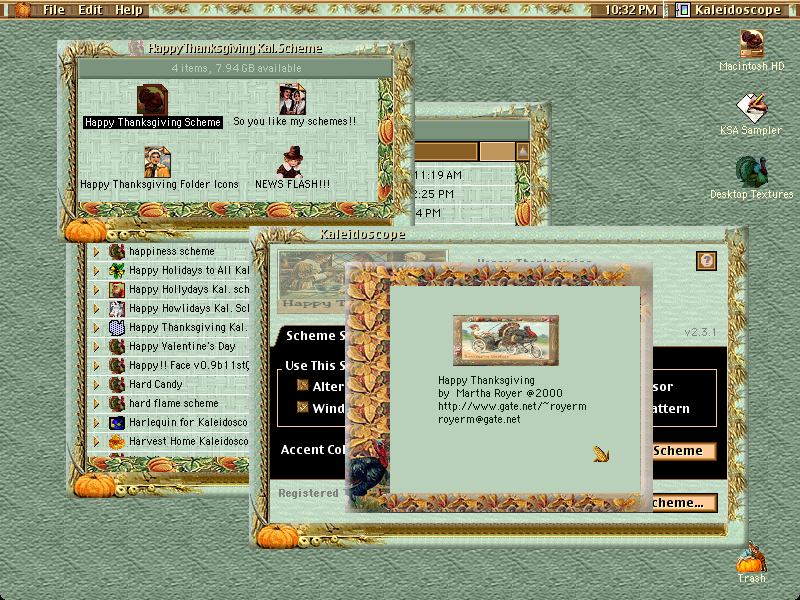Click the Happy Valentine's Day folder icon

(x=117, y=347)
